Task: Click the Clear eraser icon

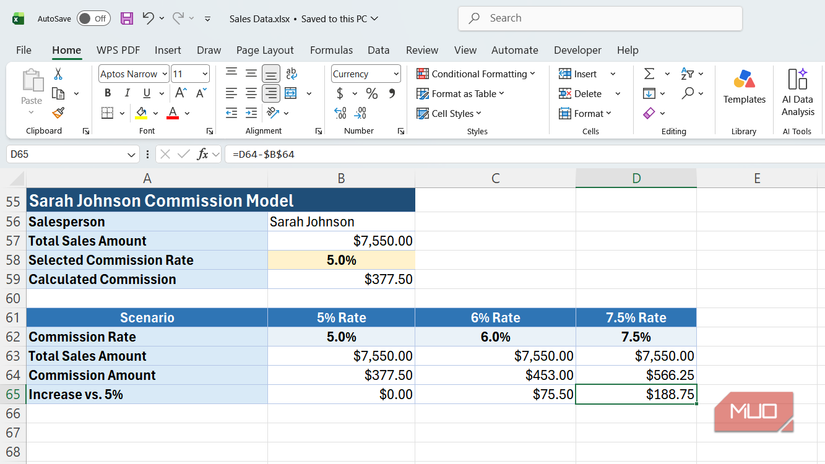Action: pos(649,113)
